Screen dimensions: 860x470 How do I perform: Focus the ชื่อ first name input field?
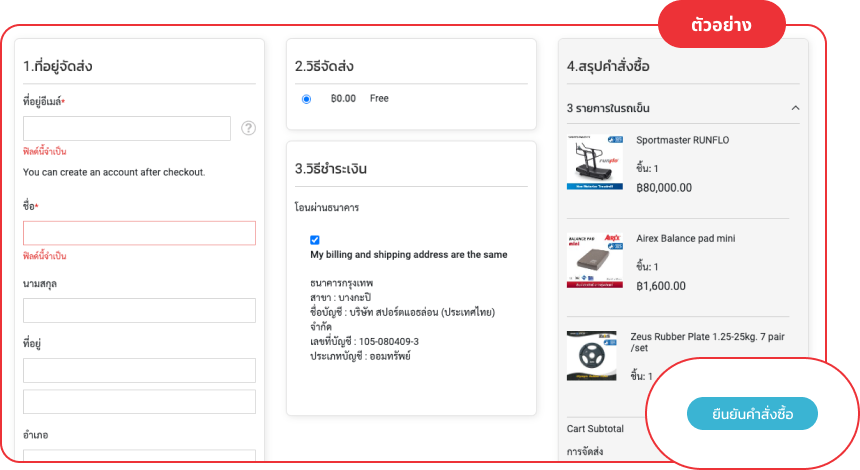(139, 233)
